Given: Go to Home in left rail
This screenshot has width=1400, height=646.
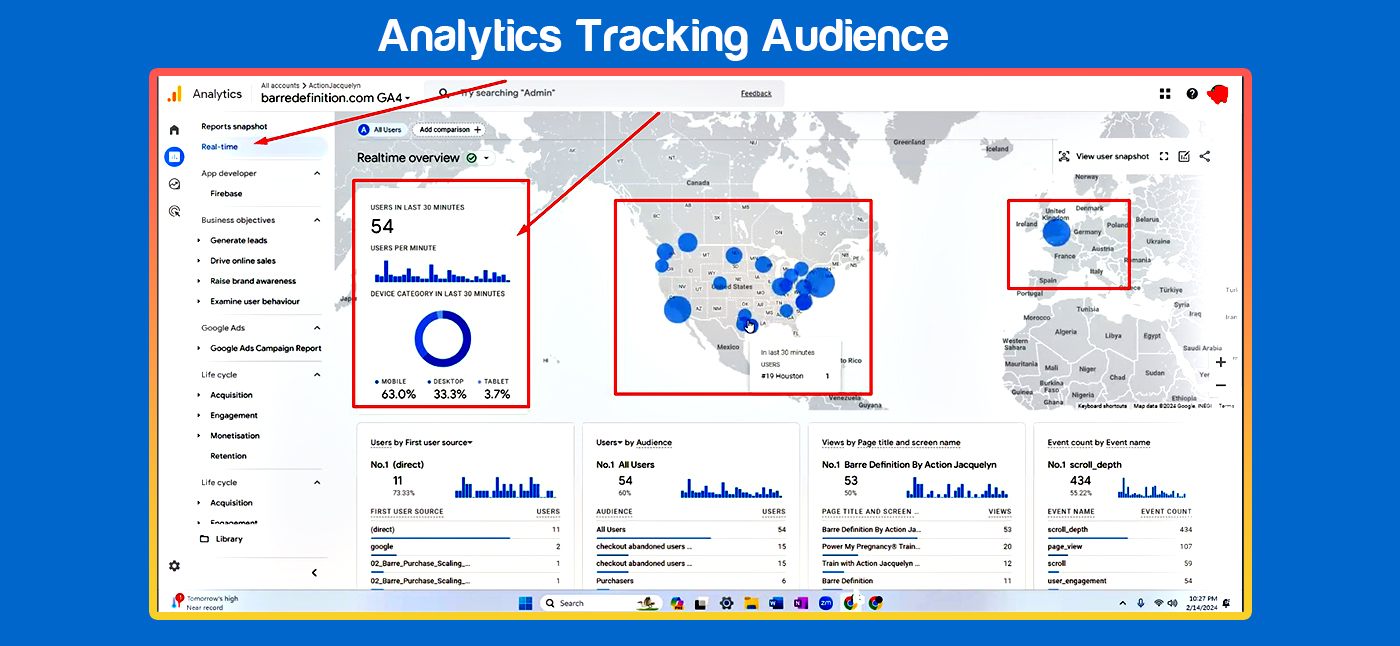Looking at the screenshot, I should click(x=174, y=130).
